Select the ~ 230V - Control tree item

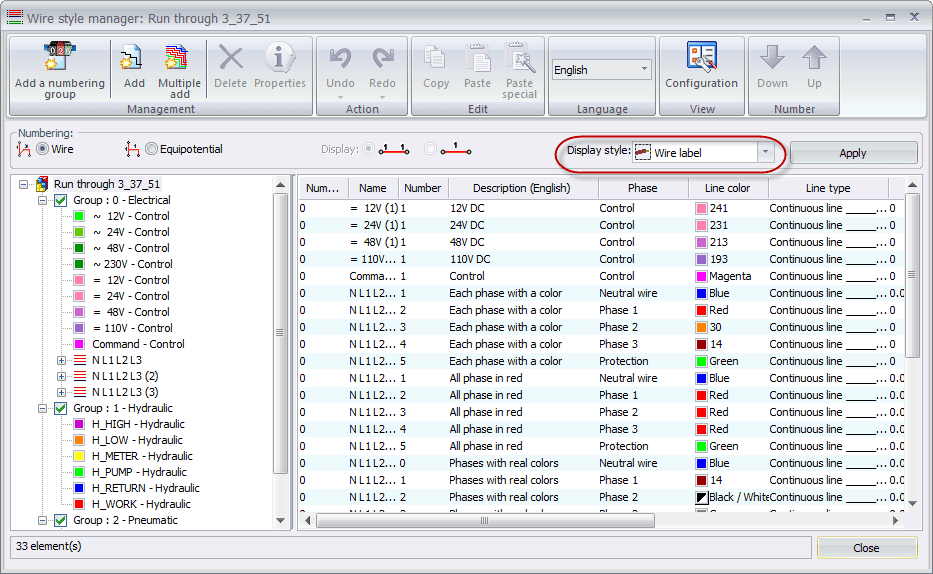coord(132,264)
